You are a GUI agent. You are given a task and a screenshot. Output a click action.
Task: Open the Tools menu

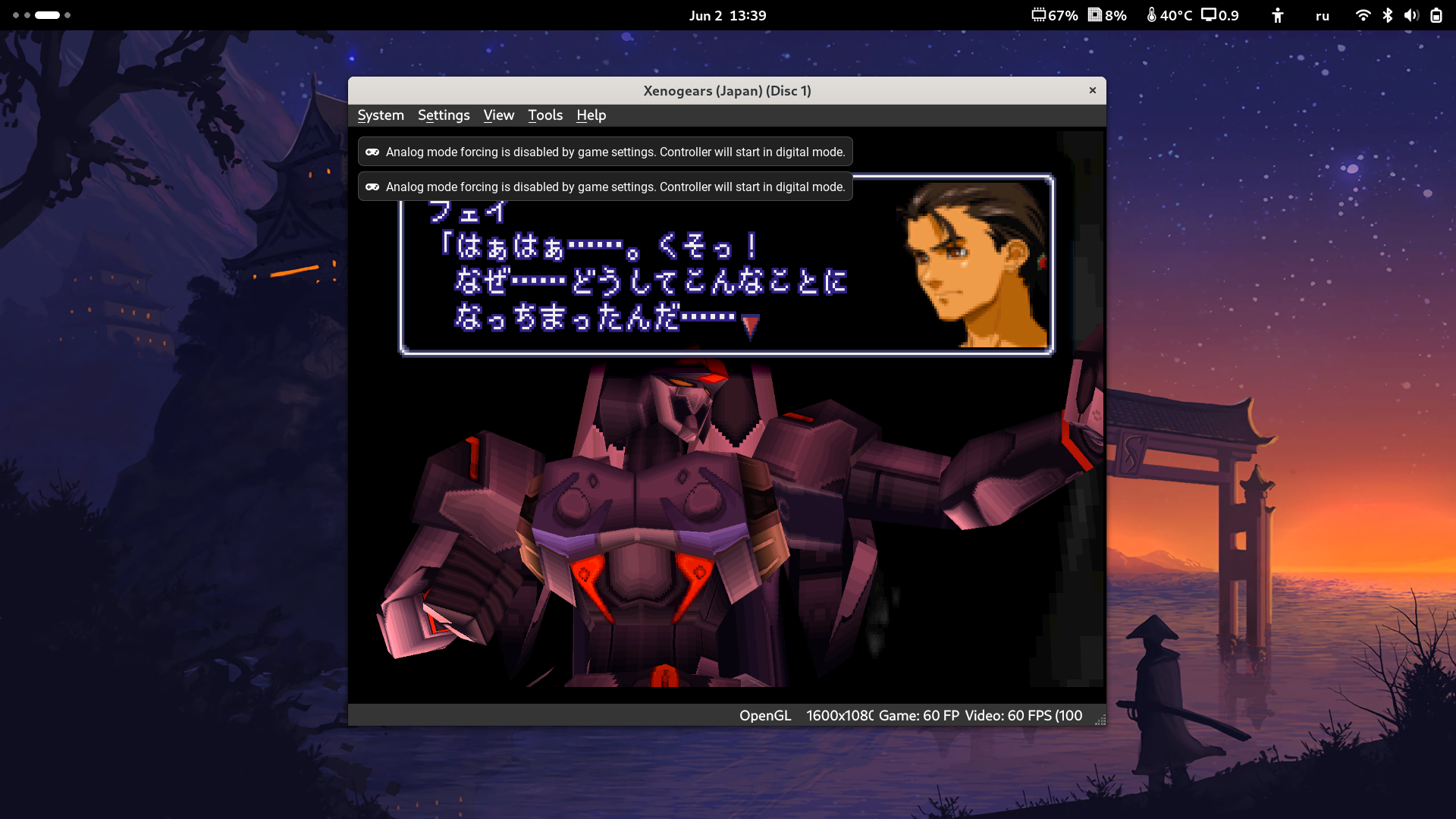pyautogui.click(x=545, y=115)
